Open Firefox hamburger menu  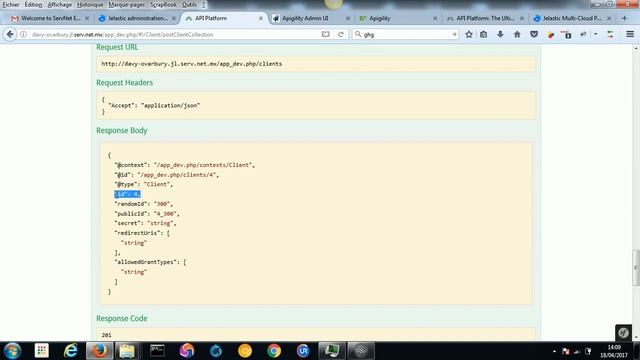click(630, 35)
